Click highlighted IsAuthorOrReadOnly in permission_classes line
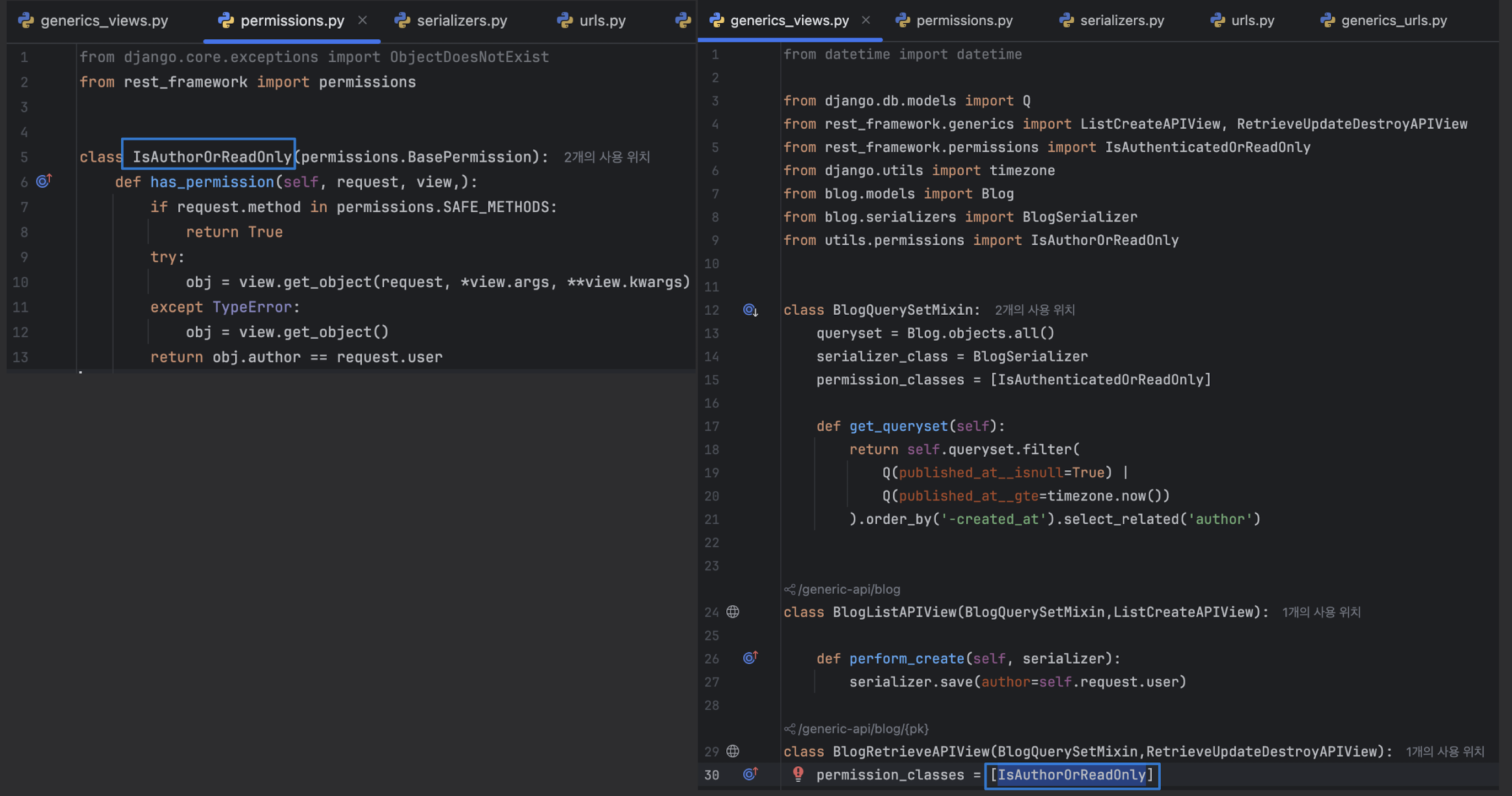Image resolution: width=1512 pixels, height=796 pixels. pyautogui.click(x=1072, y=775)
